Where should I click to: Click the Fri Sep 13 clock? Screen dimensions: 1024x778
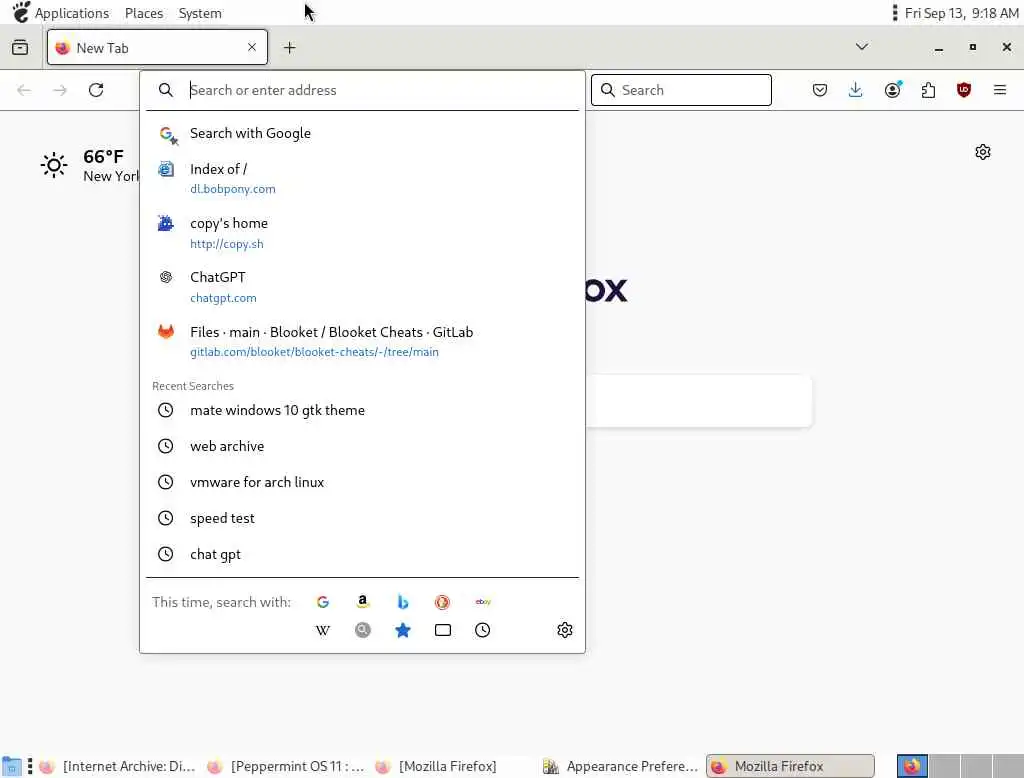[961, 13]
